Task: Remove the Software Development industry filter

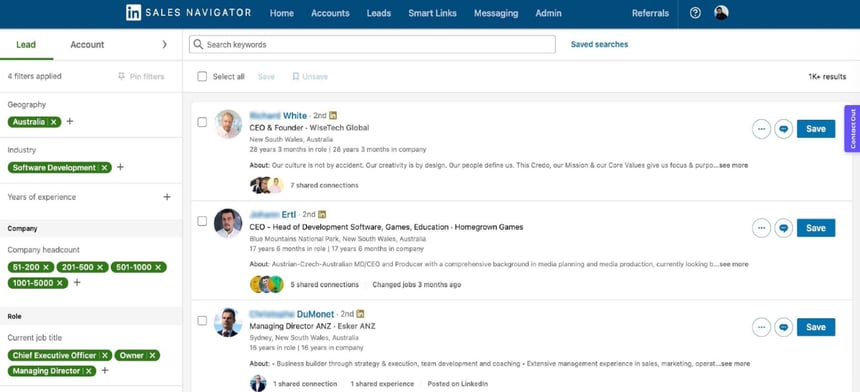Action: pos(104,168)
